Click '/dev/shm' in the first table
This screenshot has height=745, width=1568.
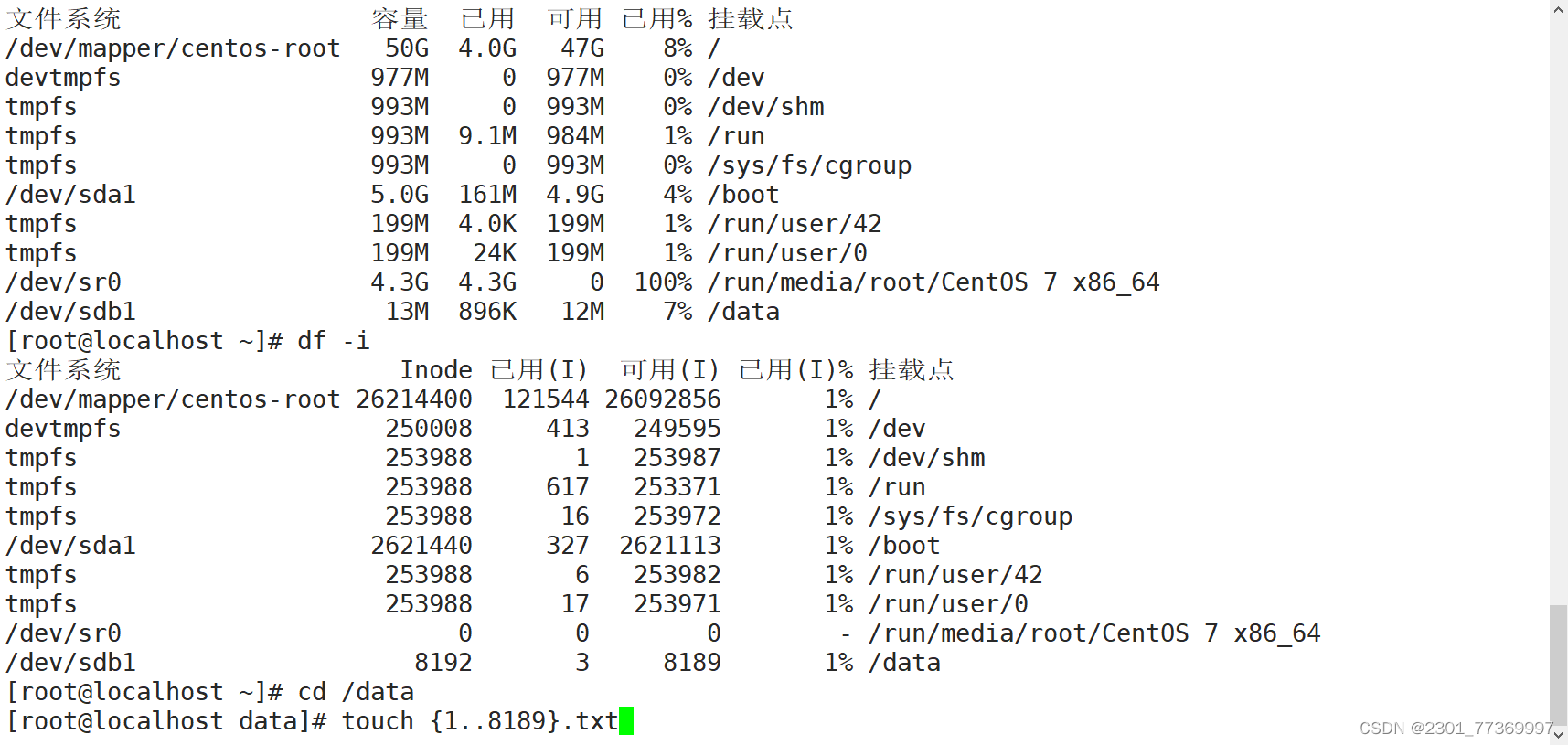click(x=765, y=107)
